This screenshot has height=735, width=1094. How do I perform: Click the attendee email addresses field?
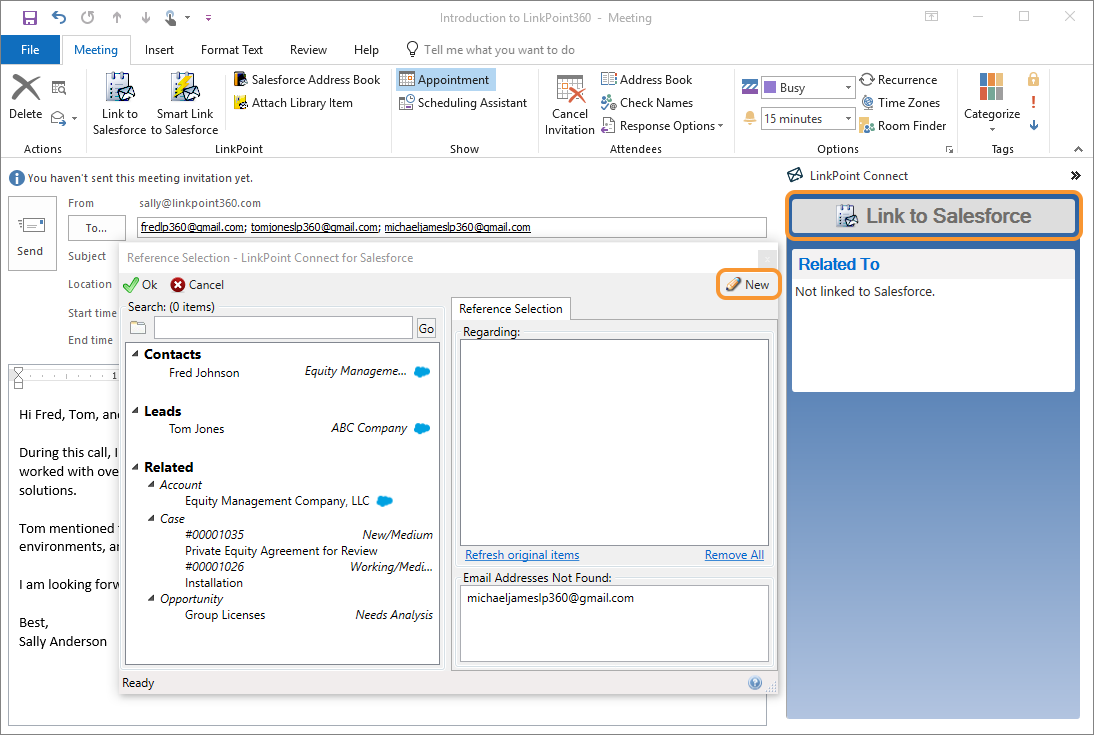tap(452, 228)
